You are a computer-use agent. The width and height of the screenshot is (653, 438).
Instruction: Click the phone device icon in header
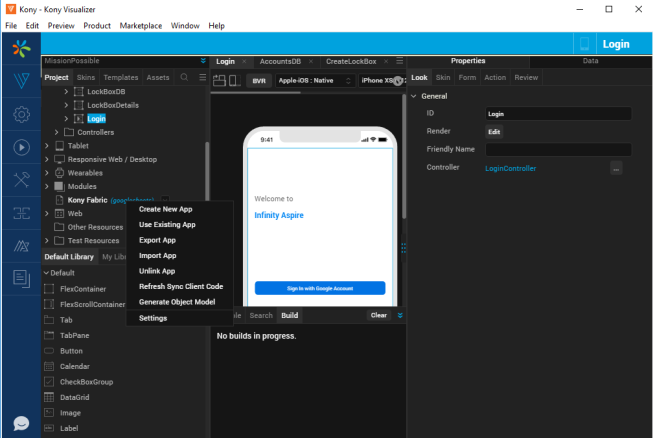point(584,44)
